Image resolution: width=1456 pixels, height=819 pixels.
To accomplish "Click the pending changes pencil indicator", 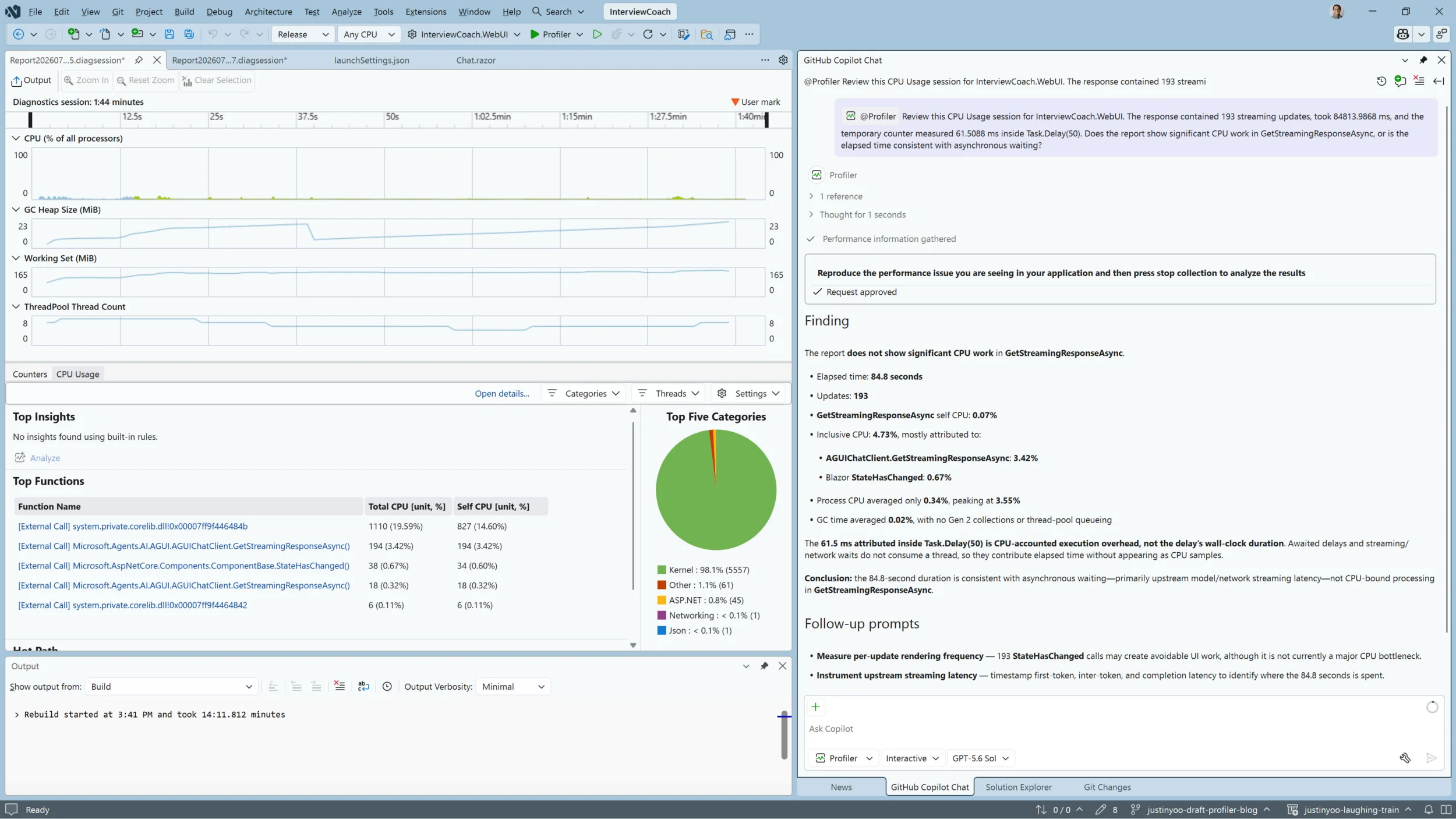I will [1105, 810].
